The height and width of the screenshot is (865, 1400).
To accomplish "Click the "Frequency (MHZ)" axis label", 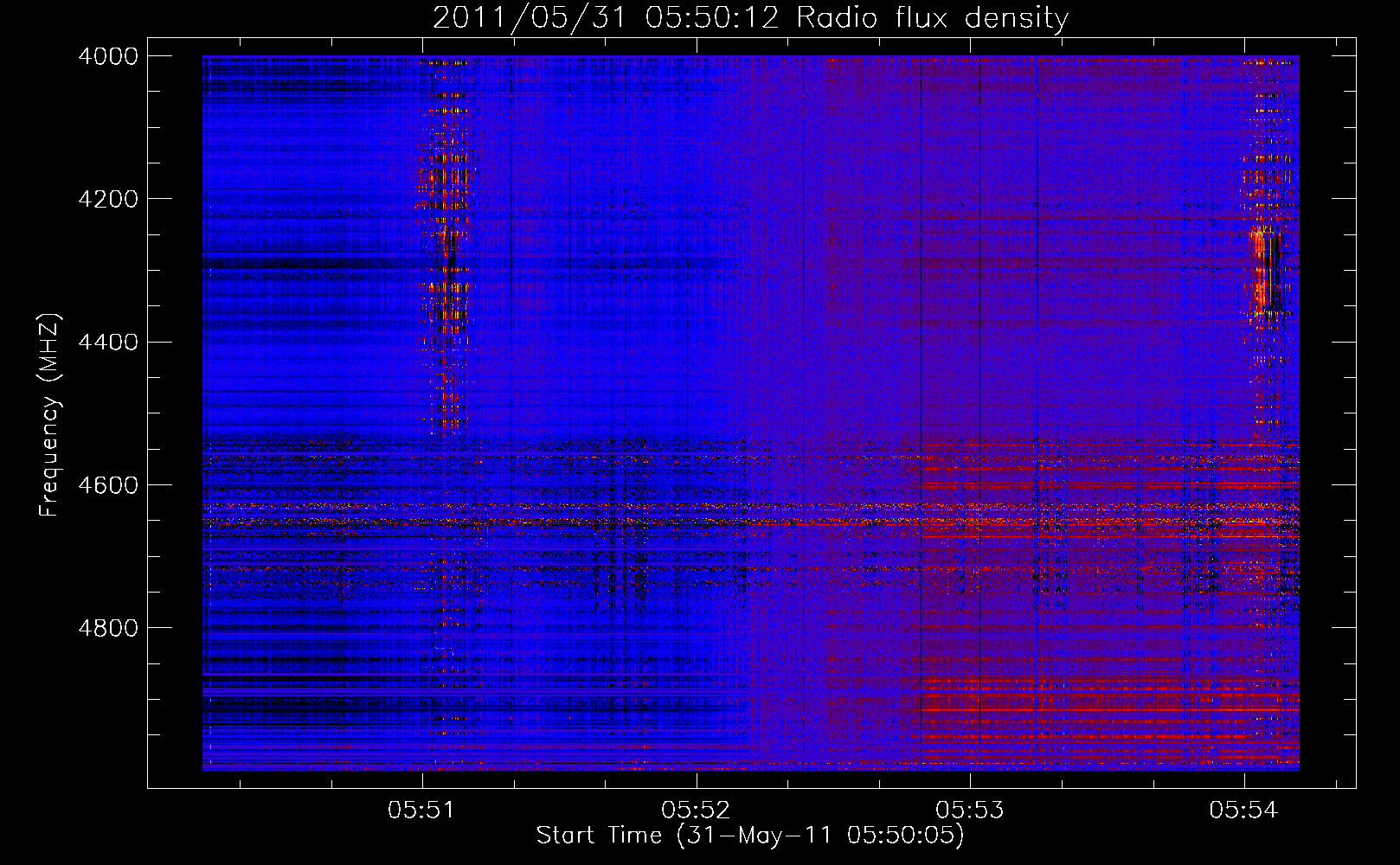I will pyautogui.click(x=49, y=415).
